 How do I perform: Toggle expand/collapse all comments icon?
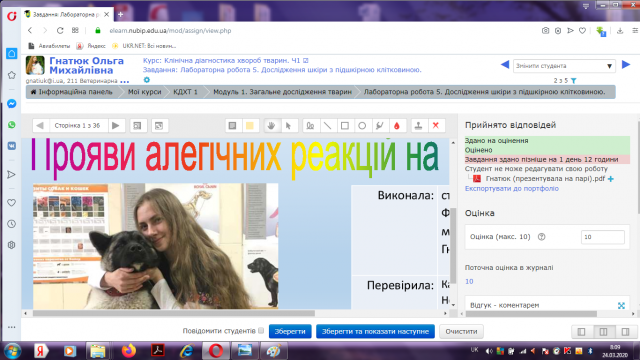pos(159,126)
